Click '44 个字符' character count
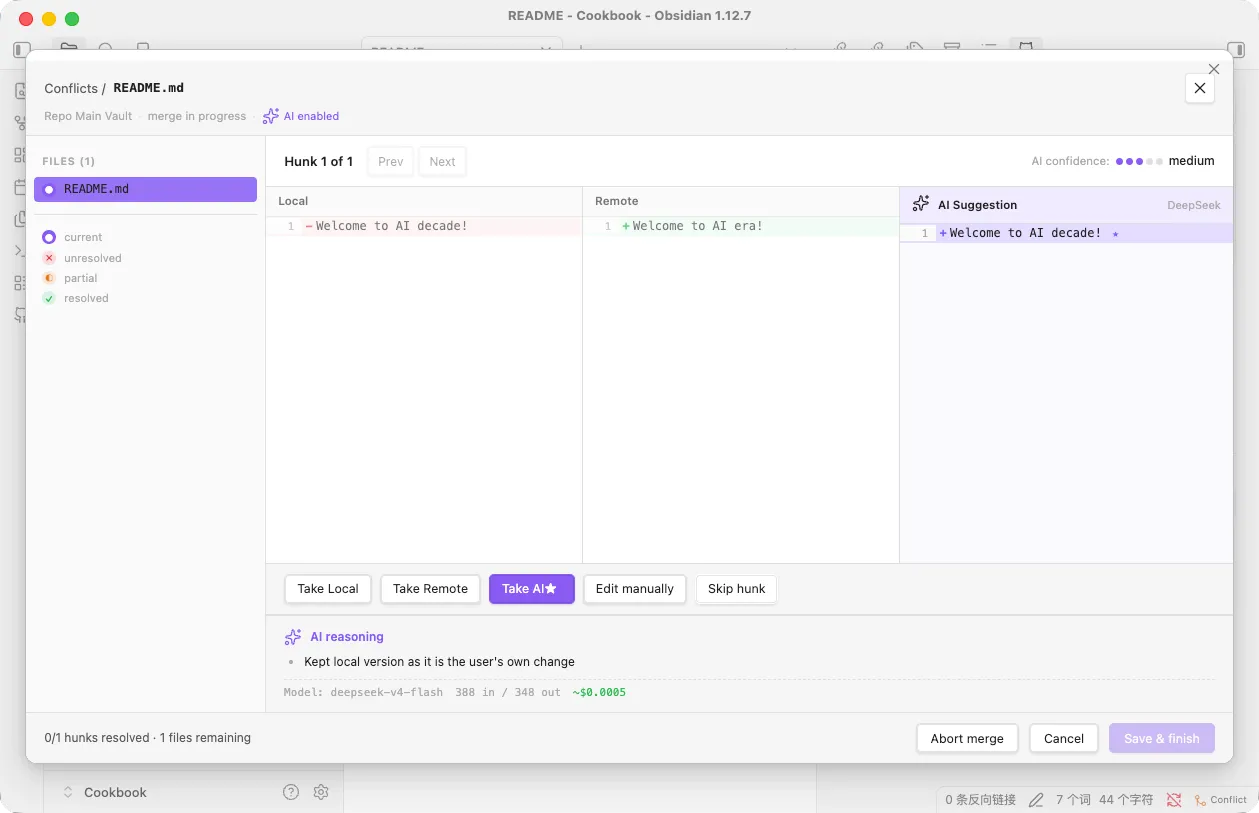 point(1126,800)
